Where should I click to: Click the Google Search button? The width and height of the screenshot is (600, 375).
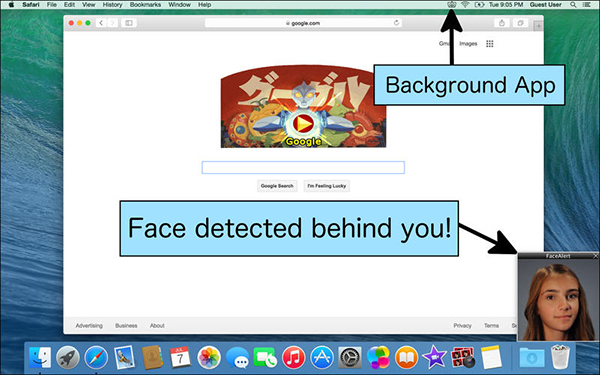tap(277, 186)
